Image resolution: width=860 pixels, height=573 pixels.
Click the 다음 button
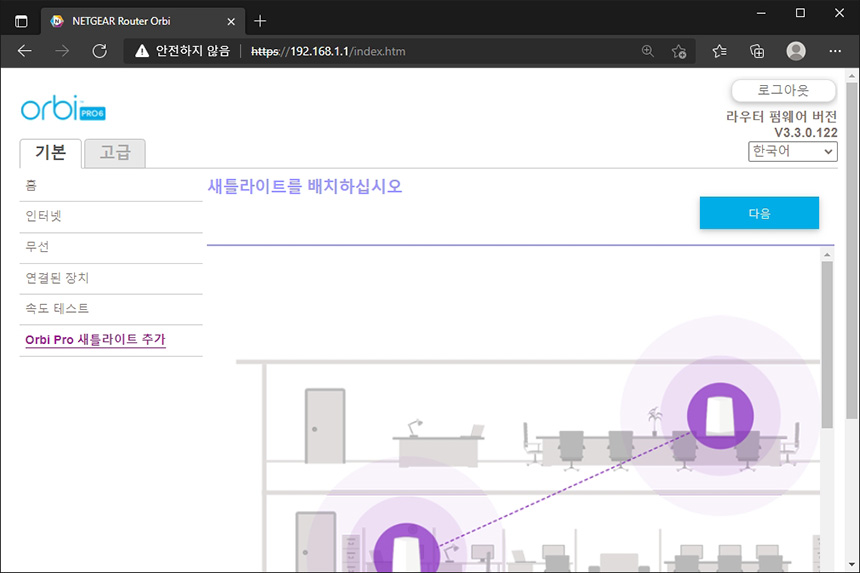[759, 213]
